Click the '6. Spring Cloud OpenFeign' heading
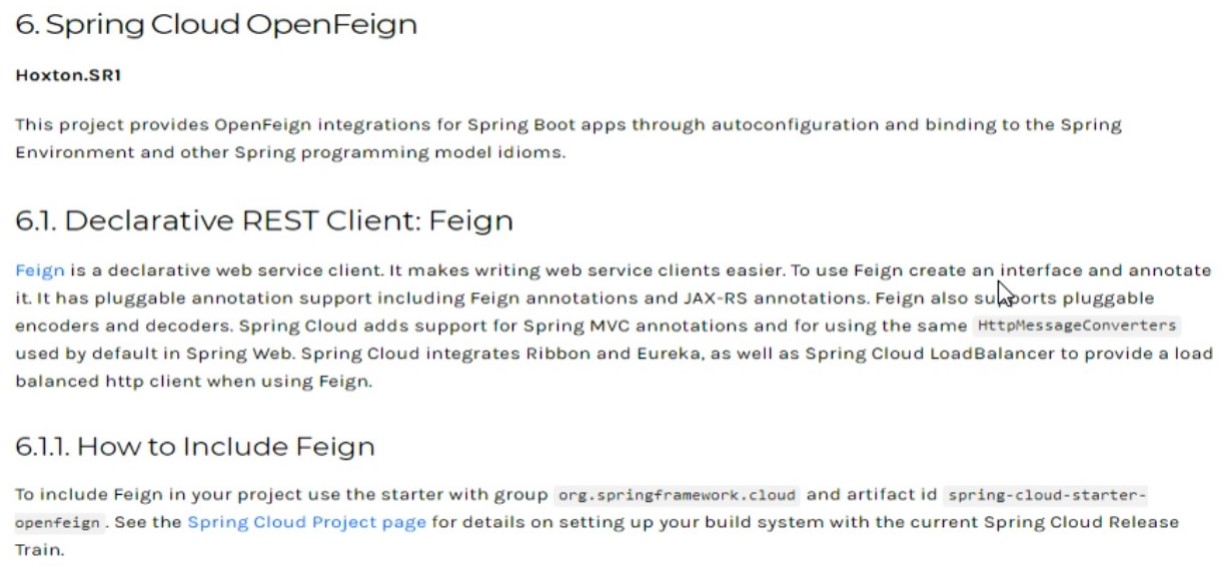 point(216,24)
